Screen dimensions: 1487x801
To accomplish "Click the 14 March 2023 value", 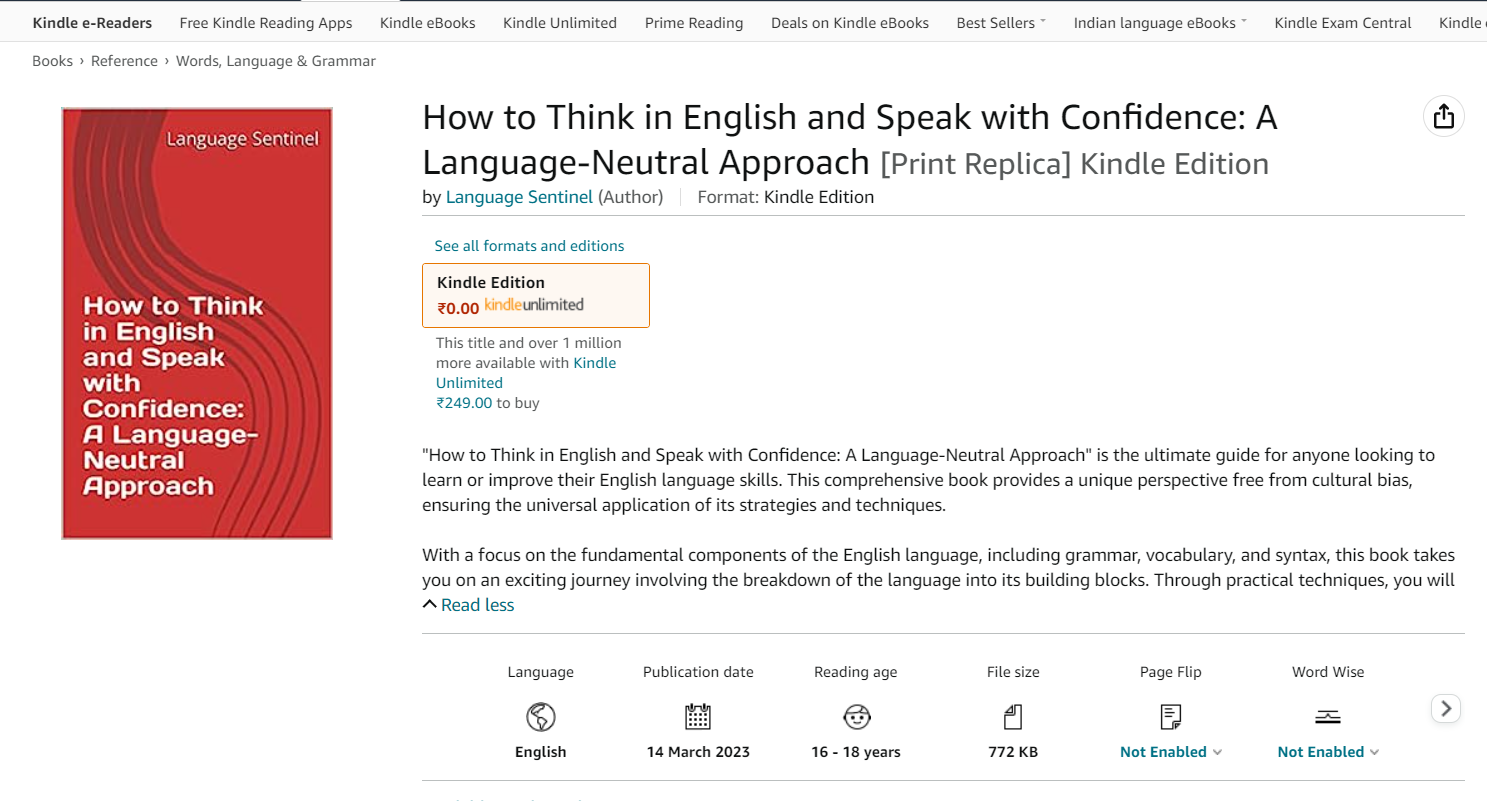I will click(698, 752).
